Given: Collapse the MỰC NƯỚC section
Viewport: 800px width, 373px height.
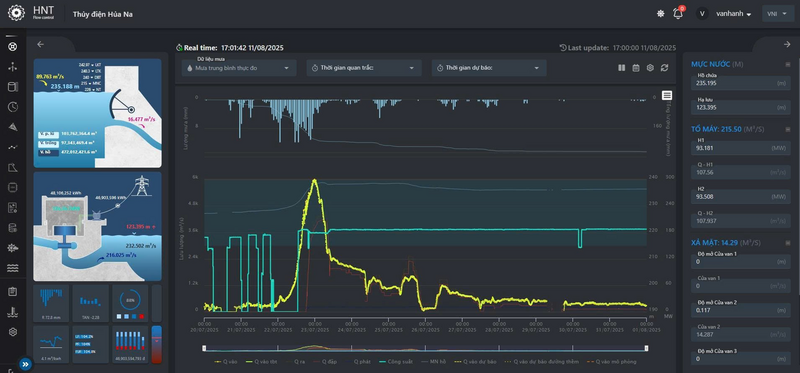Looking at the screenshot, I should click(788, 64).
